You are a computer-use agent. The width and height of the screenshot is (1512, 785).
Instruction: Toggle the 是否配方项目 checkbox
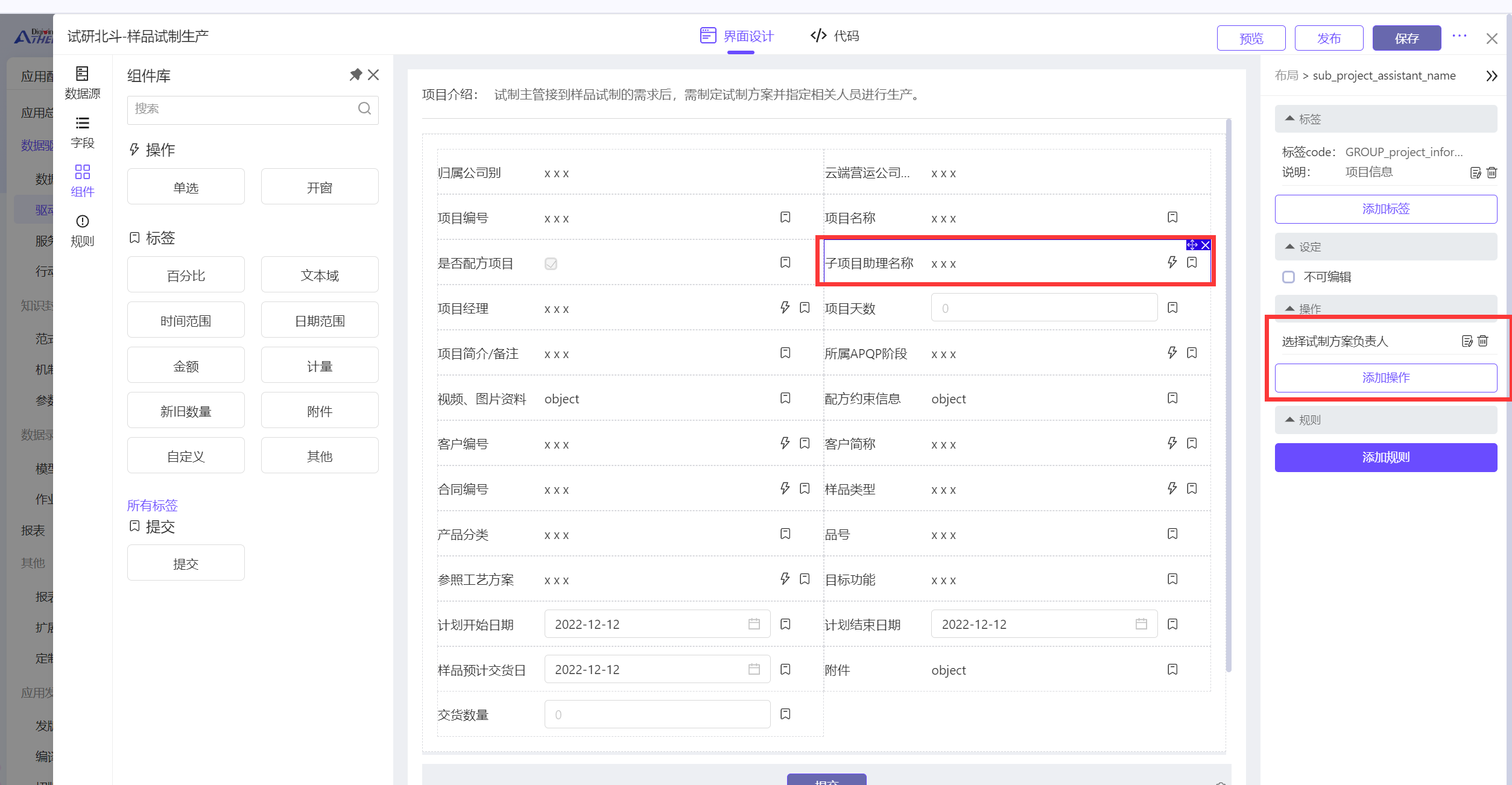click(x=551, y=263)
